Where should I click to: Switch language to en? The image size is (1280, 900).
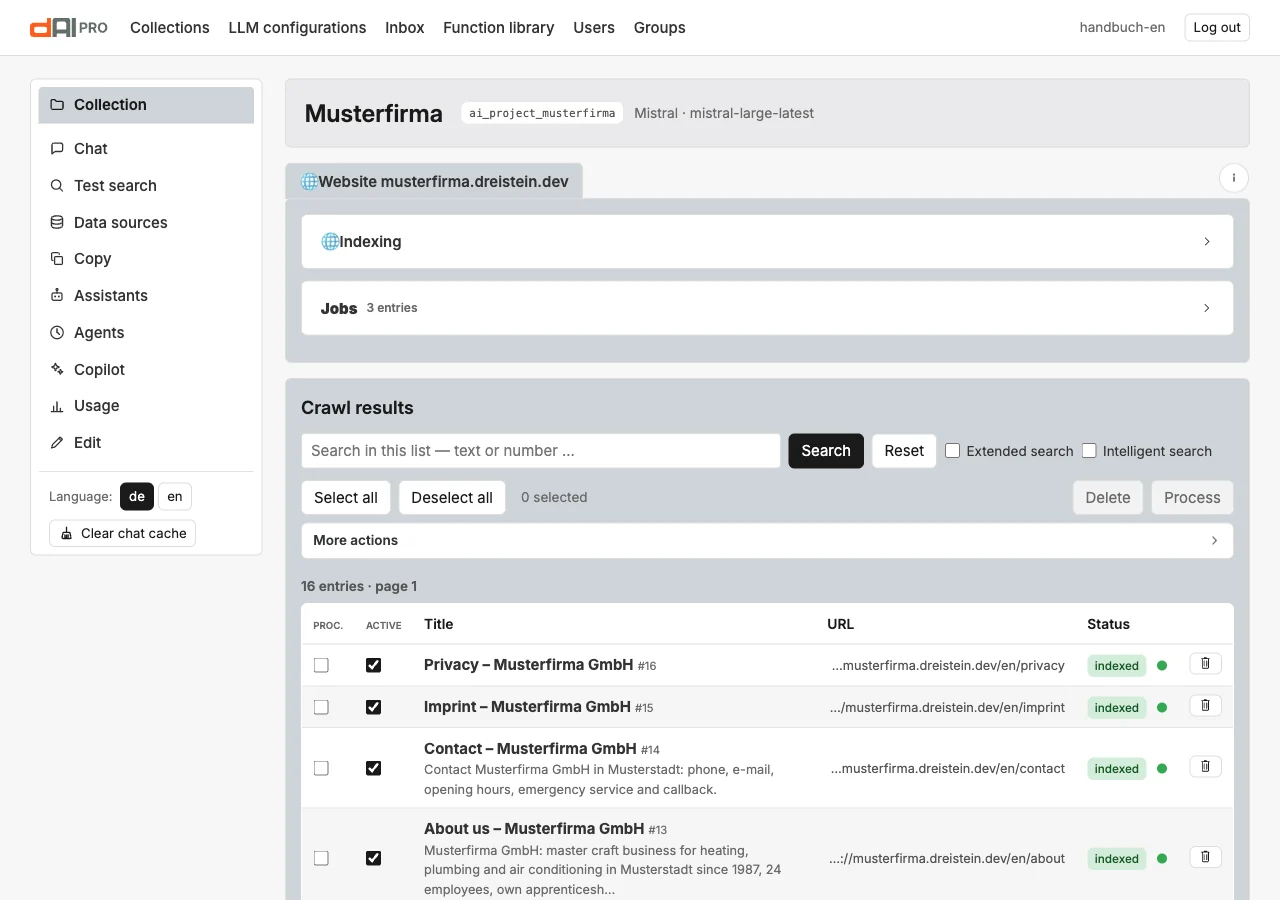click(175, 497)
